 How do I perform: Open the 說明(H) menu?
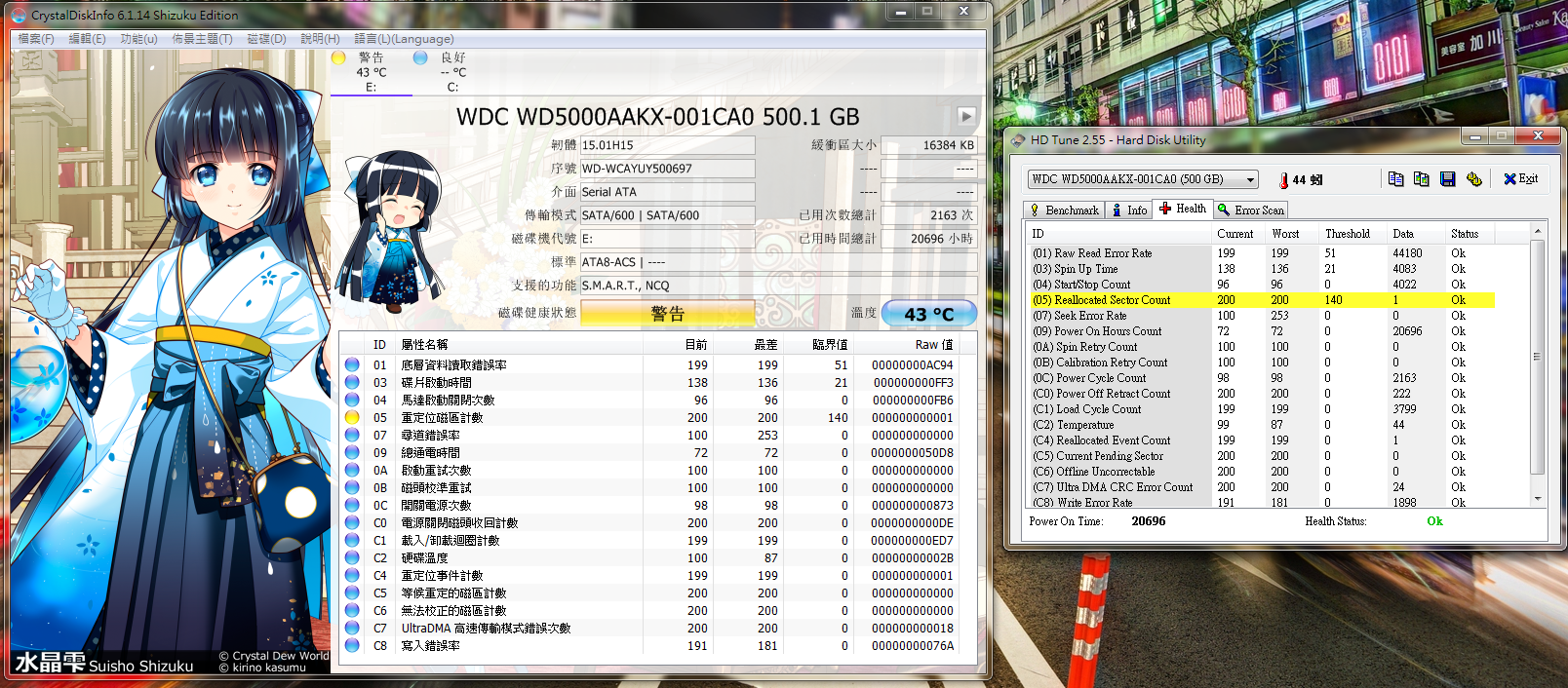coord(320,39)
